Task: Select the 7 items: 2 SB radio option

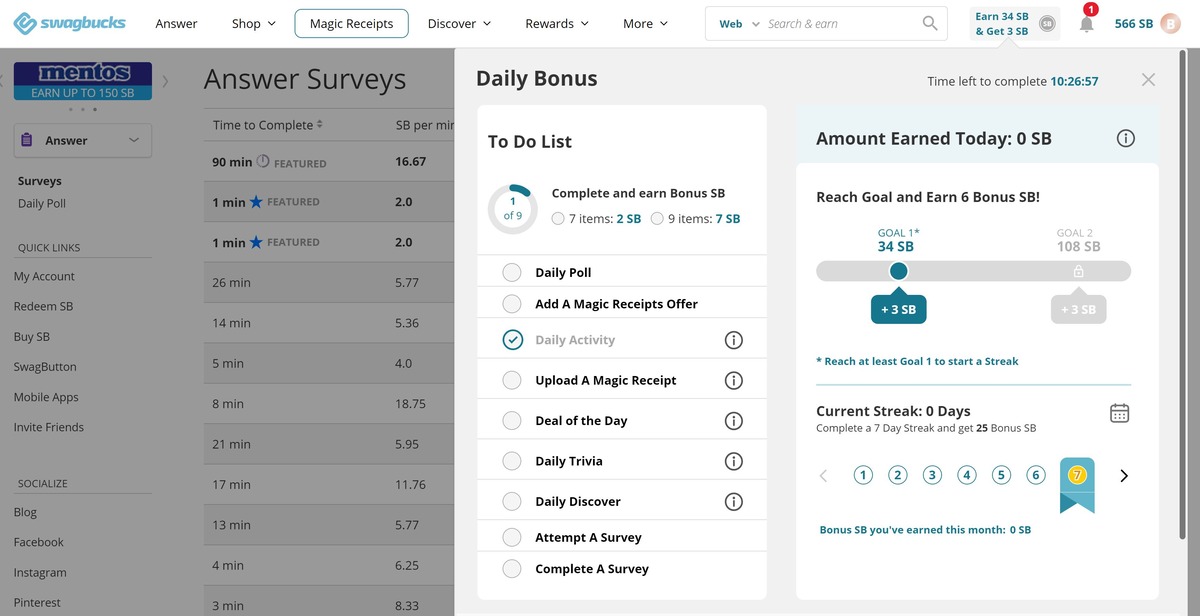Action: (558, 218)
